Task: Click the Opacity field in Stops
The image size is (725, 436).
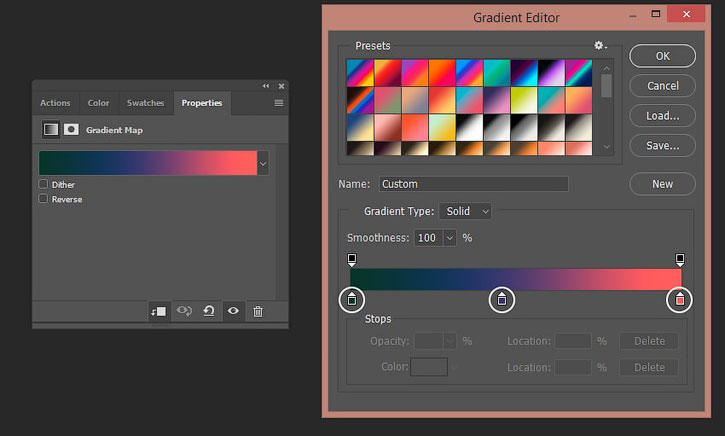Action: coord(429,341)
